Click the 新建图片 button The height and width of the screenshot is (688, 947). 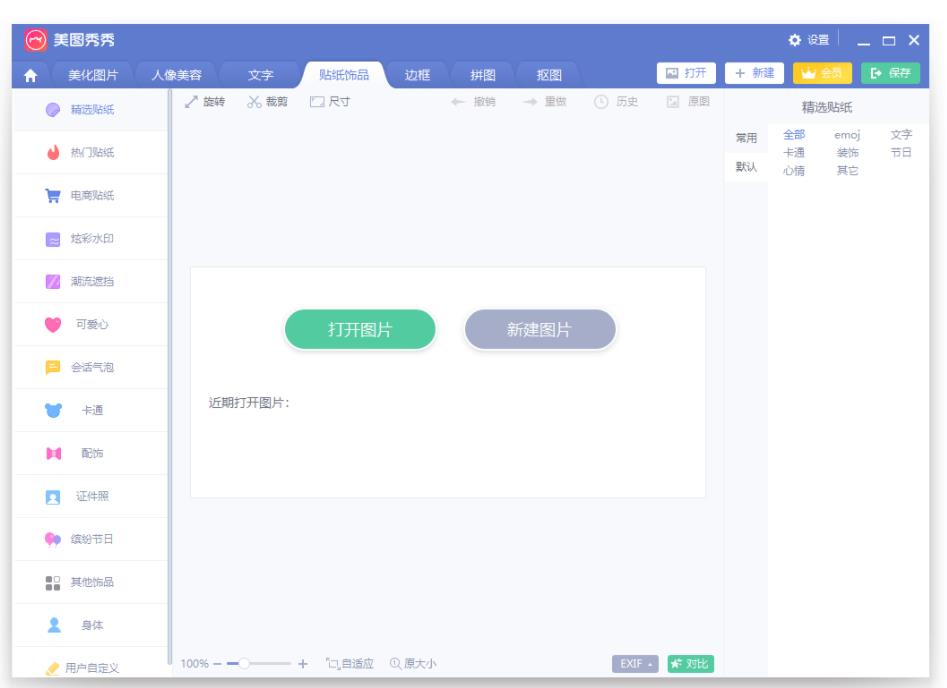coord(540,331)
